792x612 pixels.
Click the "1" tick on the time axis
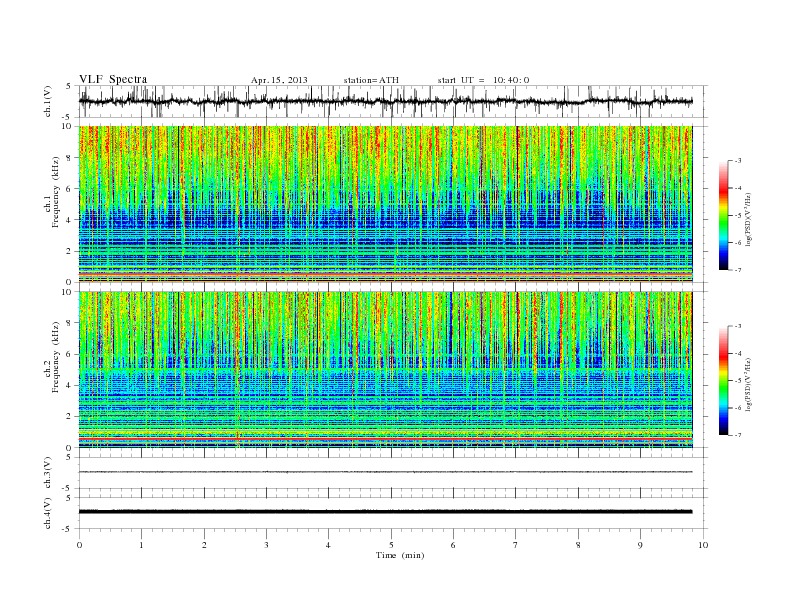pyautogui.click(x=141, y=545)
